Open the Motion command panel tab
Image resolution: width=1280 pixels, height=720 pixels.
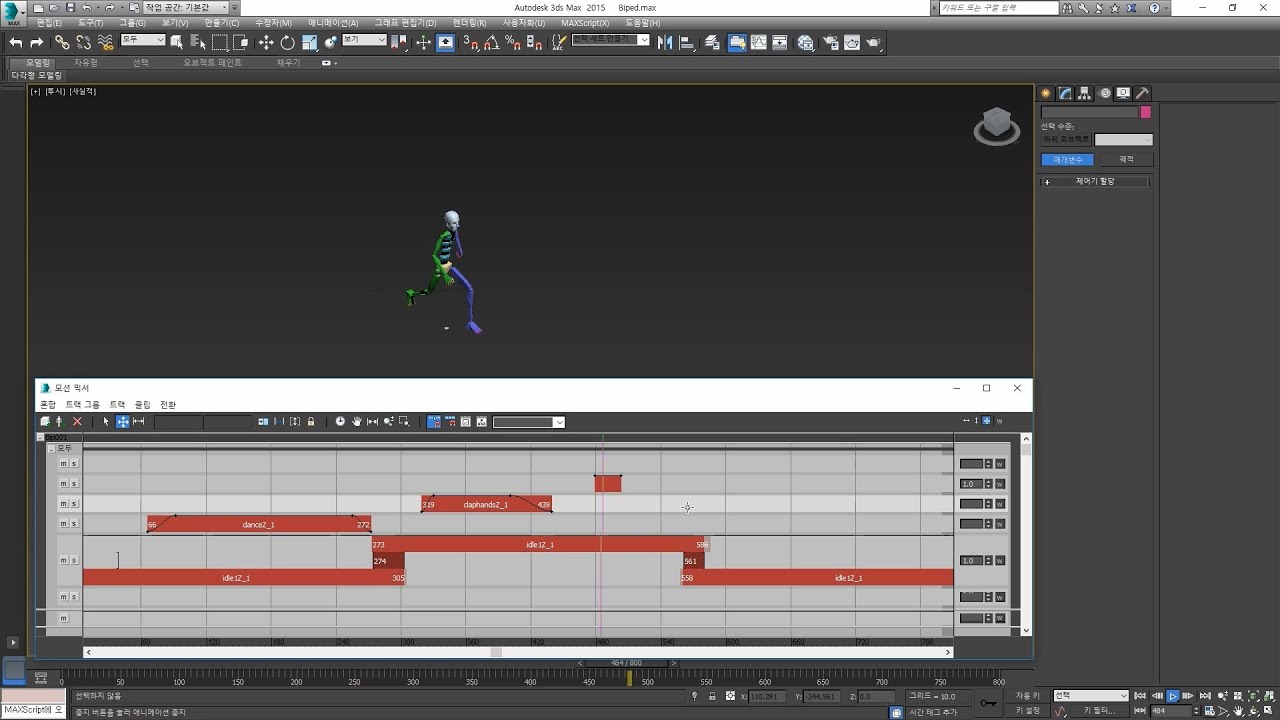pos(1105,93)
